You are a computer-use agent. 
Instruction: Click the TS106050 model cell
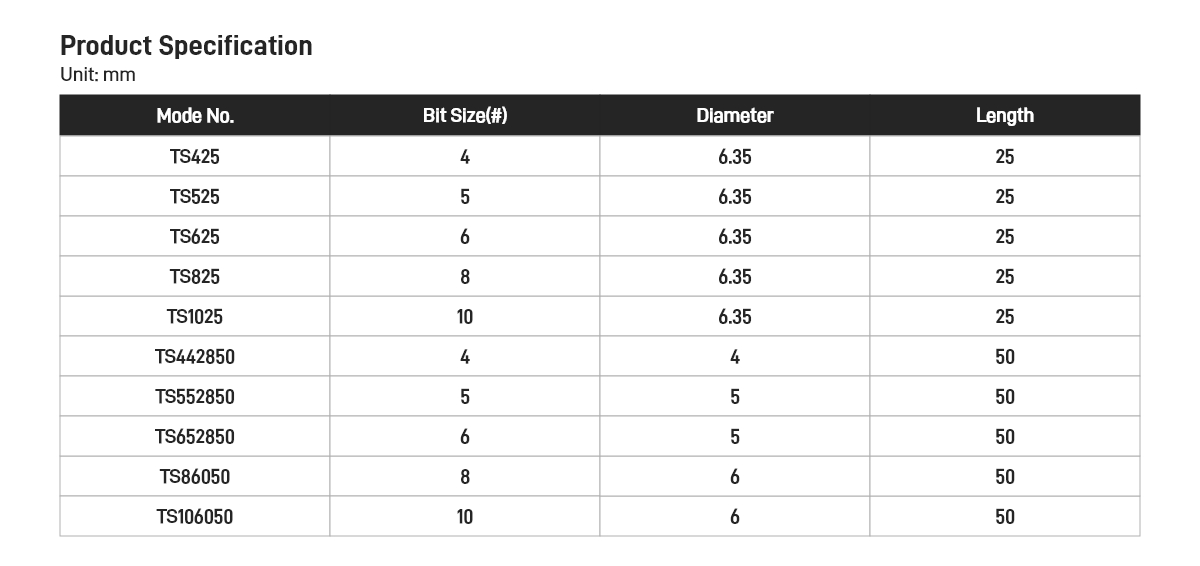pyautogui.click(x=195, y=517)
